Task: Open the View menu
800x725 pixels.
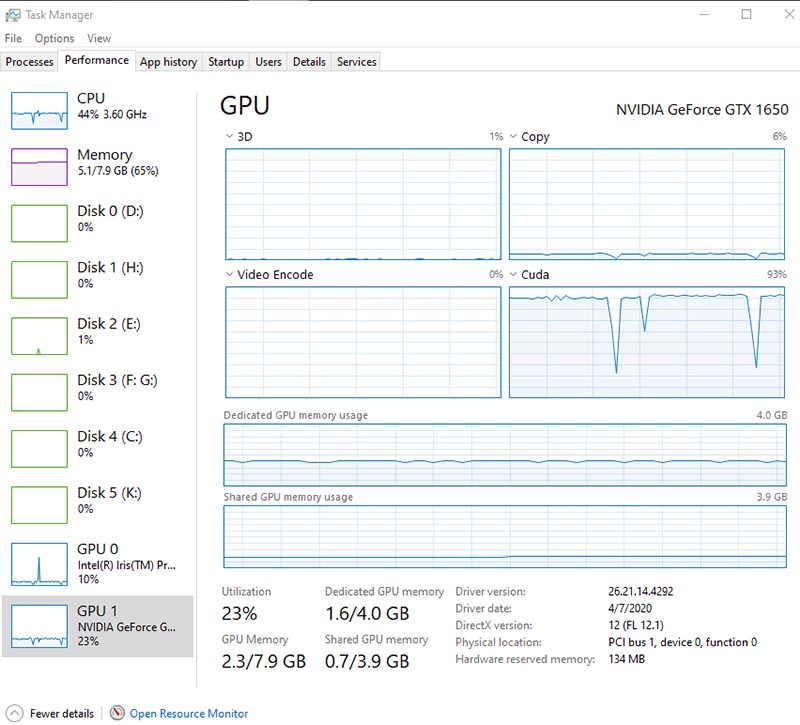Action: click(99, 38)
